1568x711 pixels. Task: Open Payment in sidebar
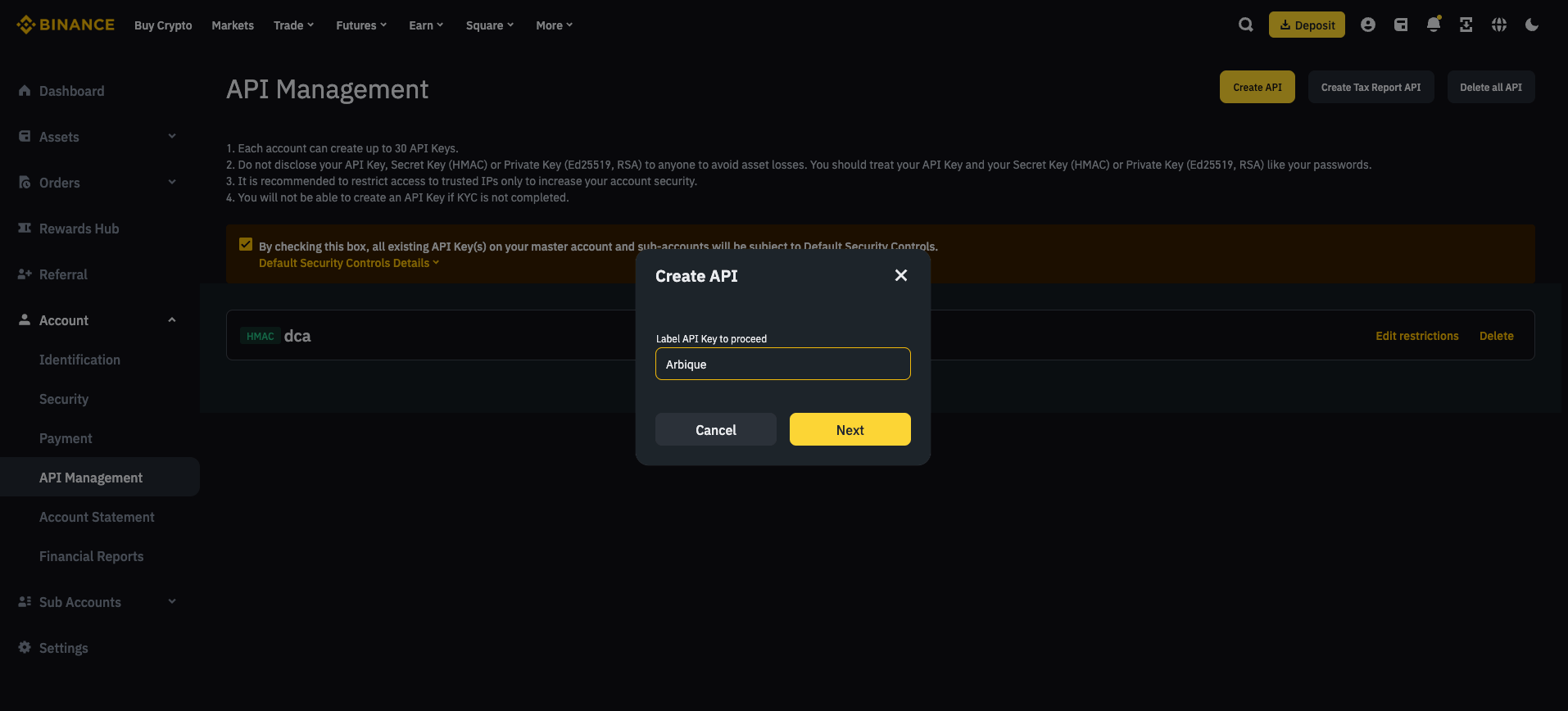(66, 438)
